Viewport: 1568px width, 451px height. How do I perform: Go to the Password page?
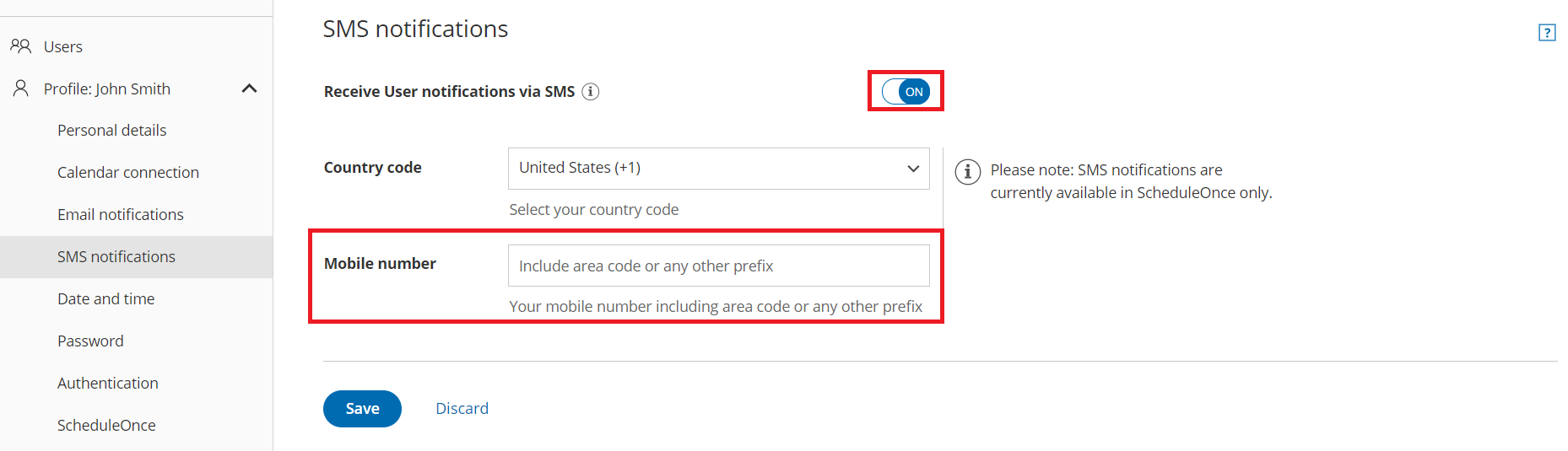tap(90, 341)
